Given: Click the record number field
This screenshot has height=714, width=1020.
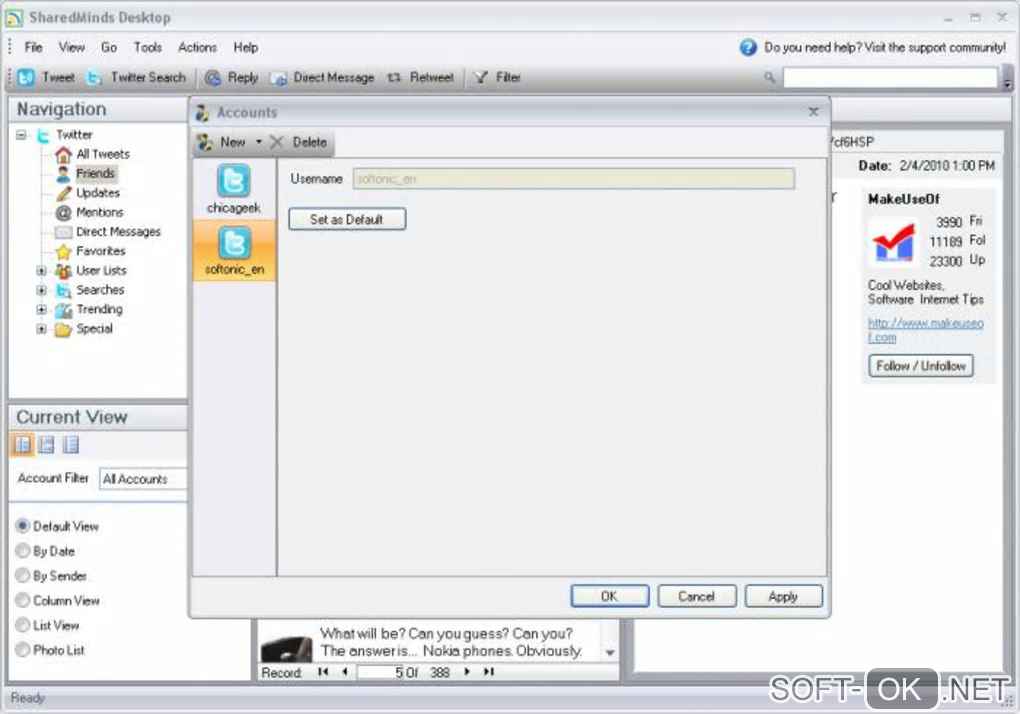Looking at the screenshot, I should tap(379, 672).
